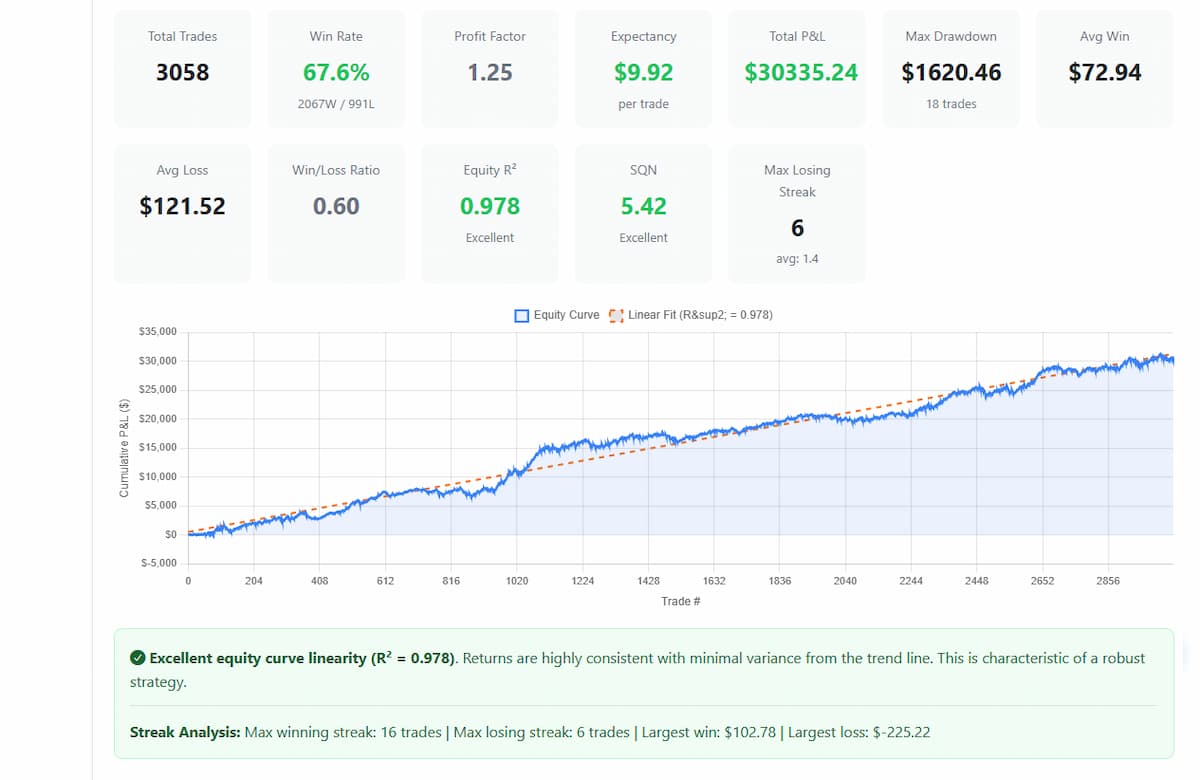The width and height of the screenshot is (1200, 780).
Task: Click the 18 trades drawdown subtext
Action: pos(951,104)
